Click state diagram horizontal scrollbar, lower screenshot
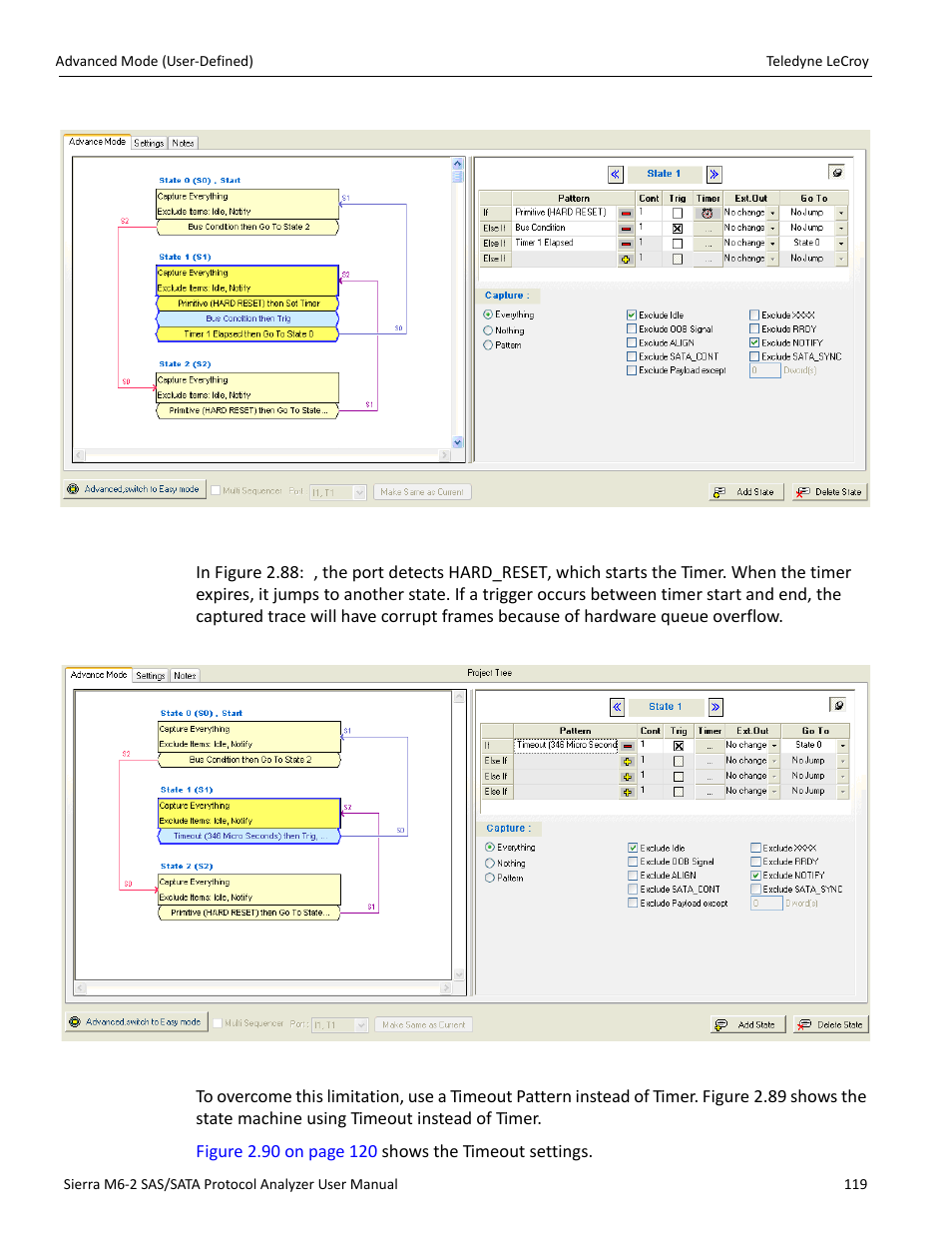The image size is (952, 1233). (264, 989)
